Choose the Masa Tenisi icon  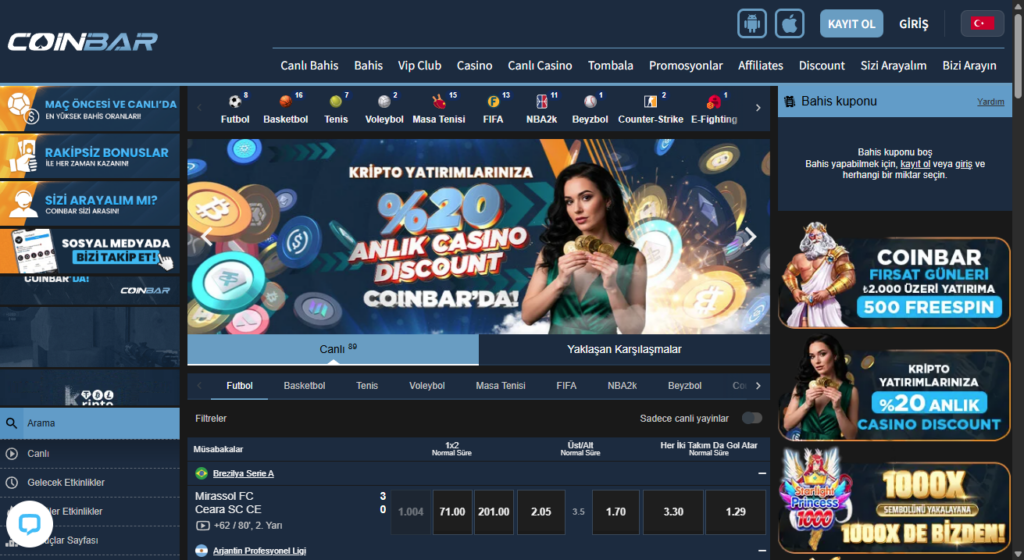pos(438,109)
